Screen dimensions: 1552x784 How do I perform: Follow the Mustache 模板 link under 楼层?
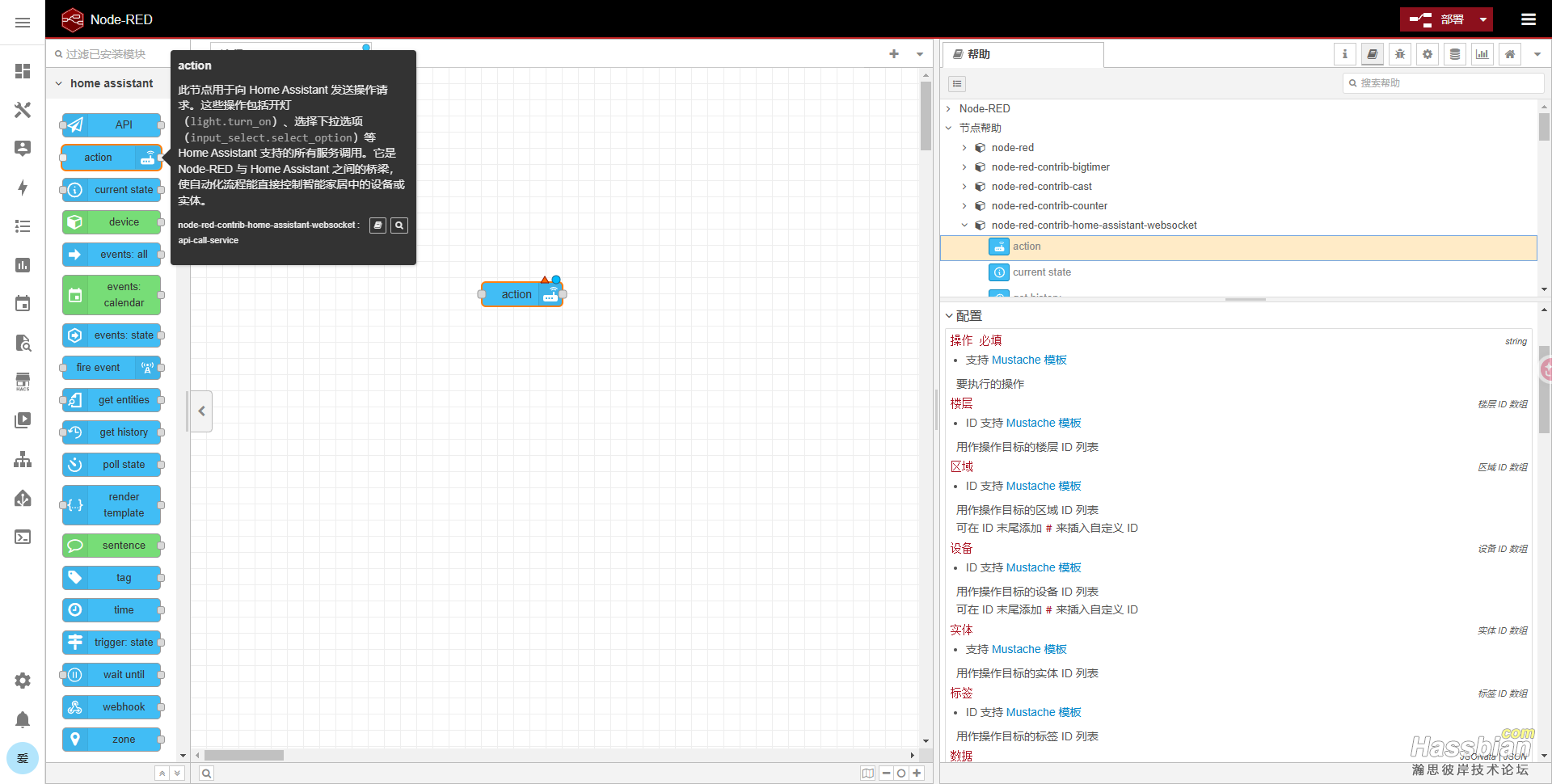pos(1044,423)
